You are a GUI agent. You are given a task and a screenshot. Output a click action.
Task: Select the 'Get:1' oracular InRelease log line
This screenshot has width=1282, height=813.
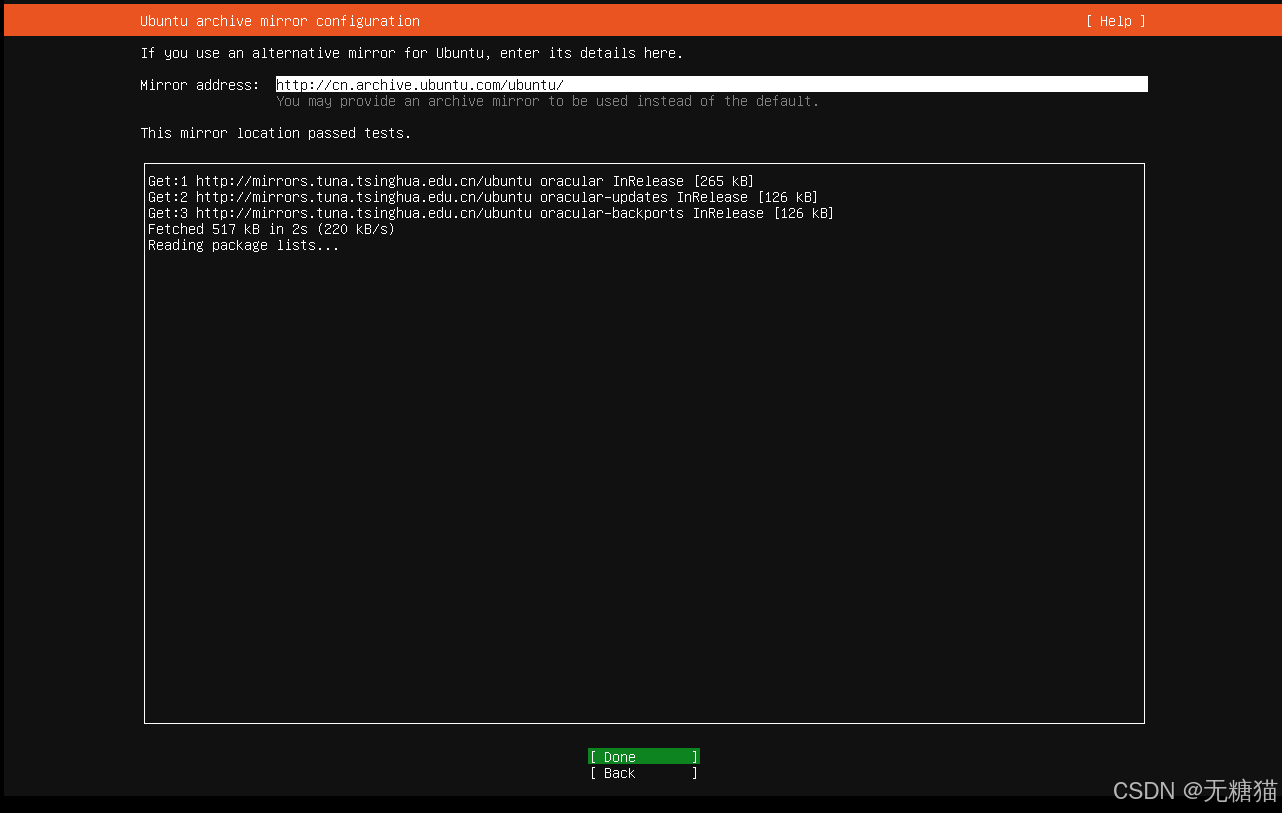coord(450,181)
